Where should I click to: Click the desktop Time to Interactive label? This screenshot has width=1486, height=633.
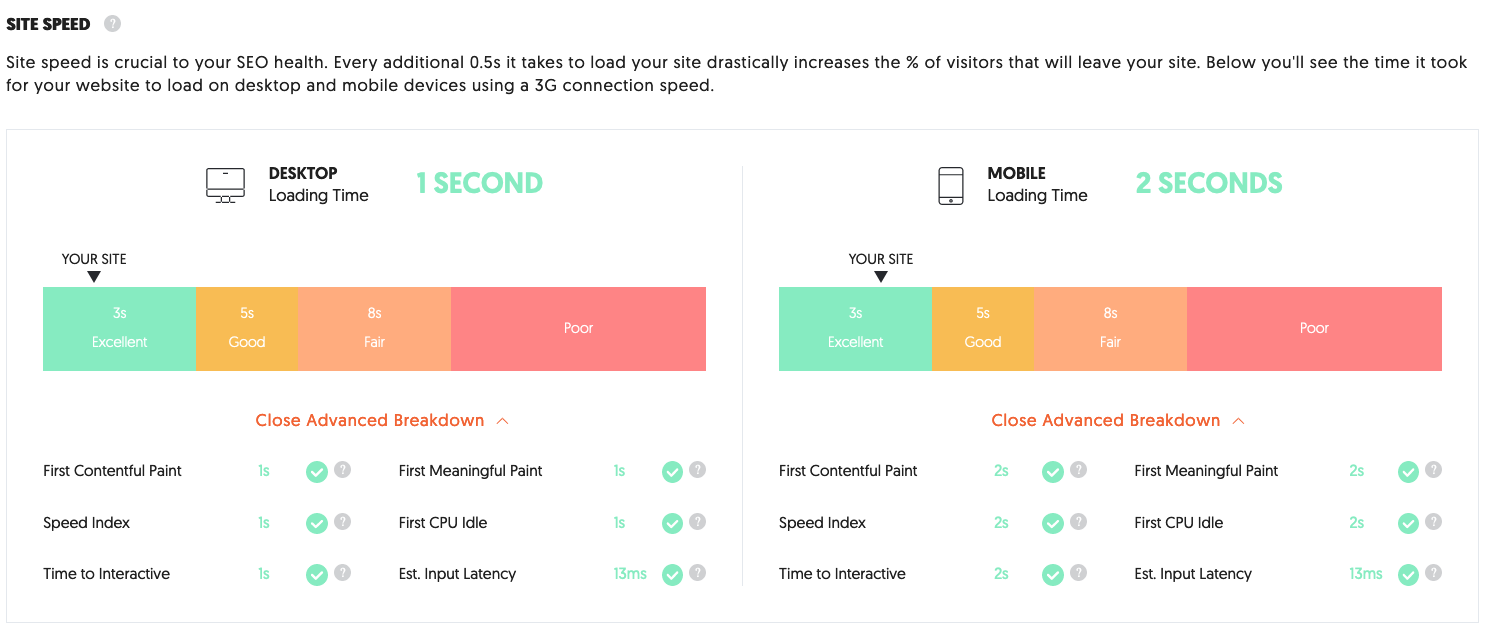click(107, 574)
